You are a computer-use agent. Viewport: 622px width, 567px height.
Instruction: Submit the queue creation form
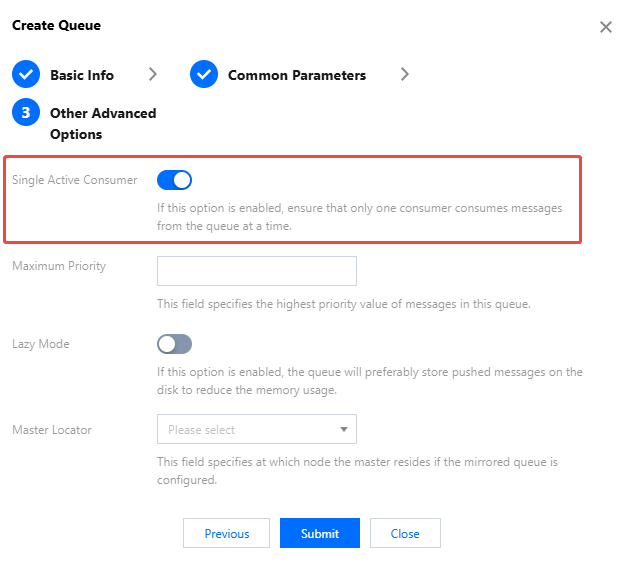[x=320, y=533]
